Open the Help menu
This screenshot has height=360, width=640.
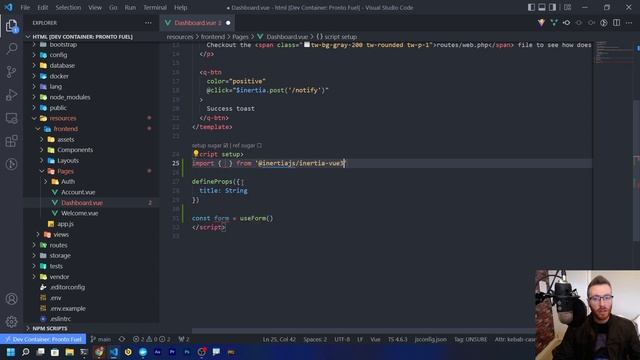click(x=180, y=7)
